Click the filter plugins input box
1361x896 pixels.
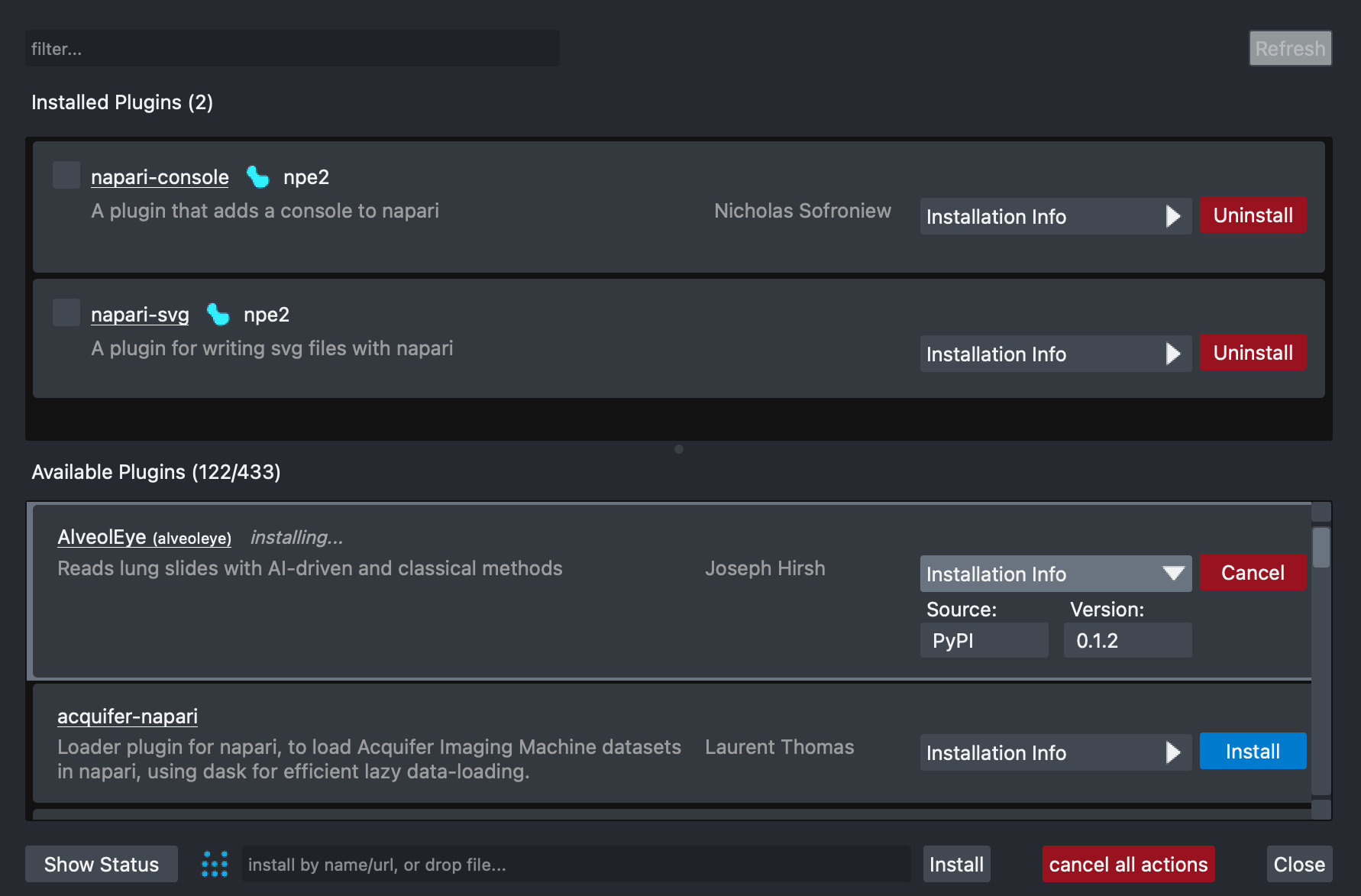tap(293, 48)
